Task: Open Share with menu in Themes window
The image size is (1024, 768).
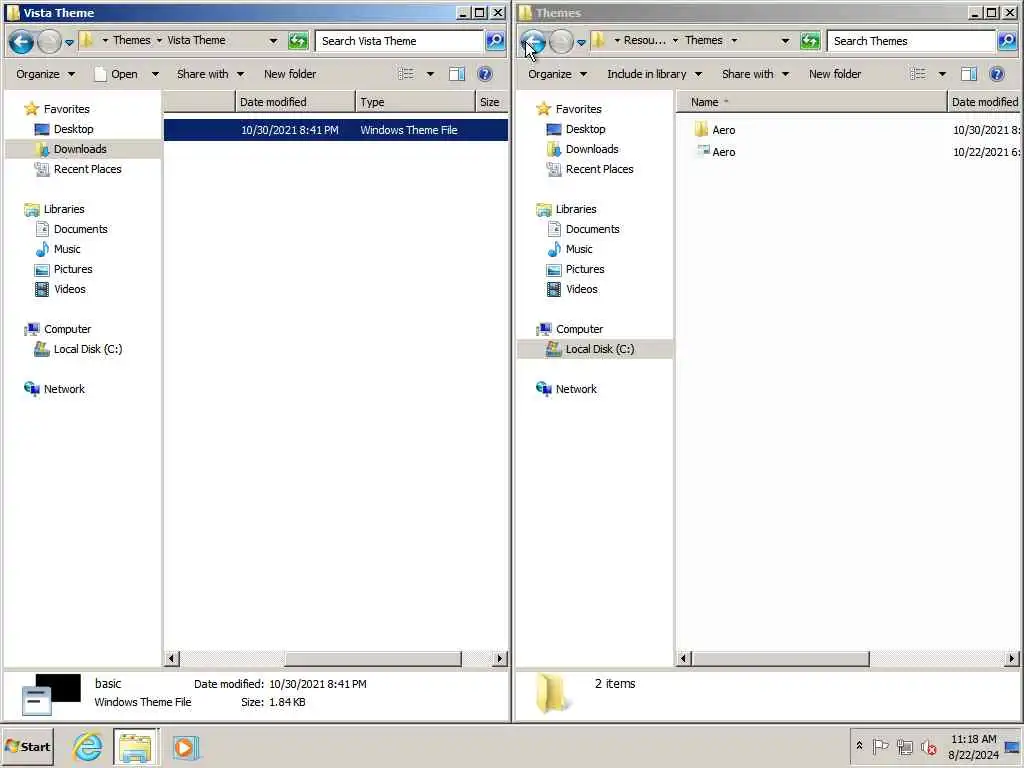Action: [x=755, y=74]
